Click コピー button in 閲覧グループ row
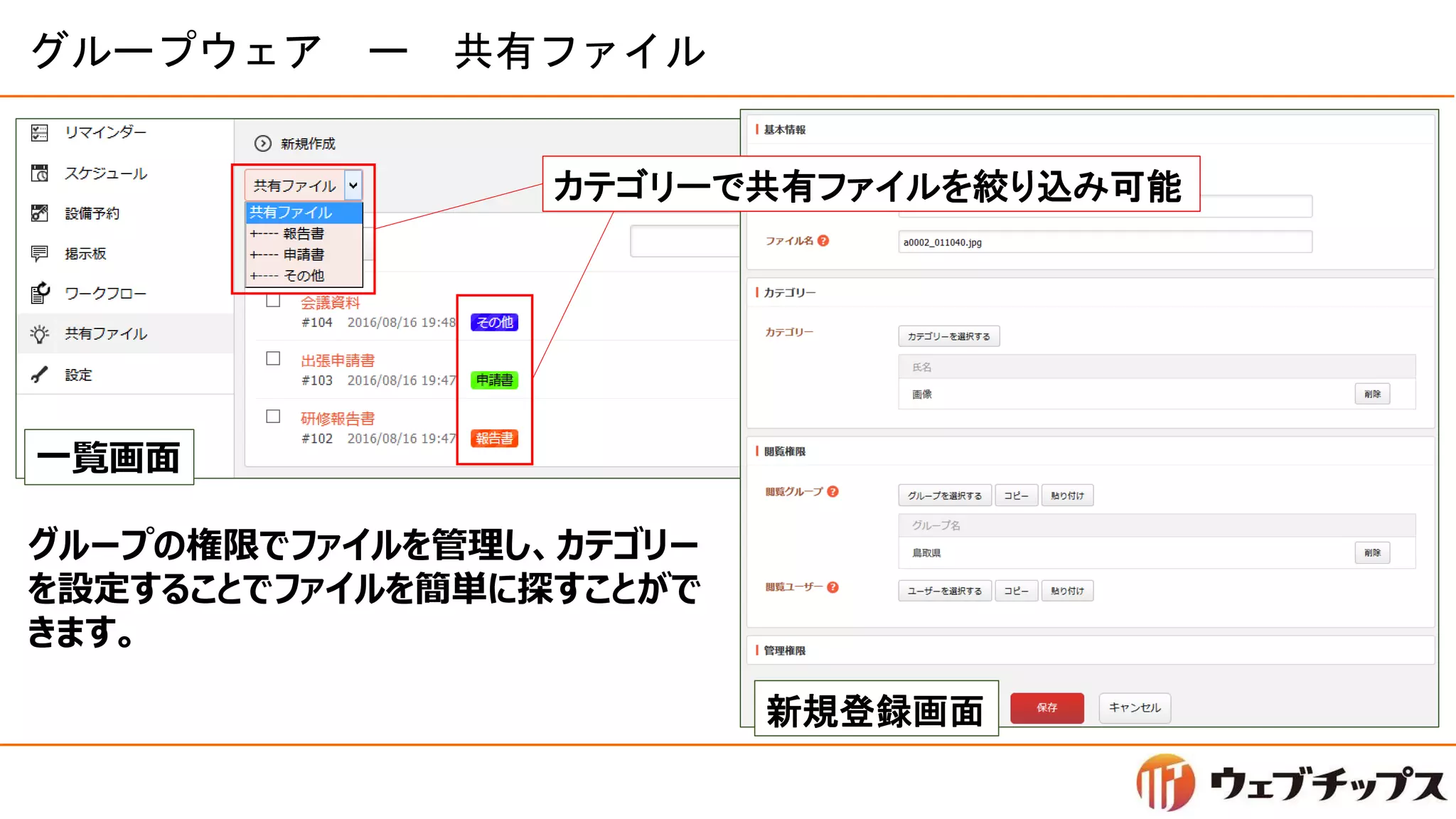 click(1016, 496)
